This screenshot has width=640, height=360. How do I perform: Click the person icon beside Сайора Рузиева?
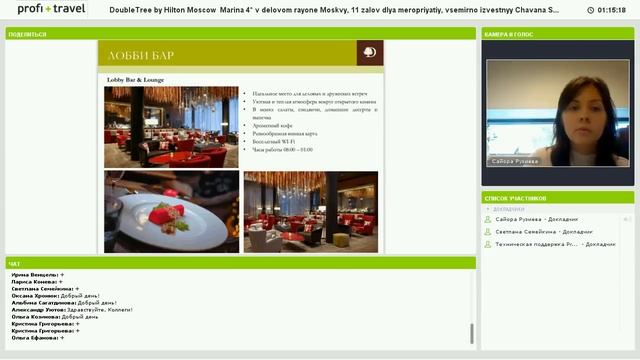coord(487,220)
